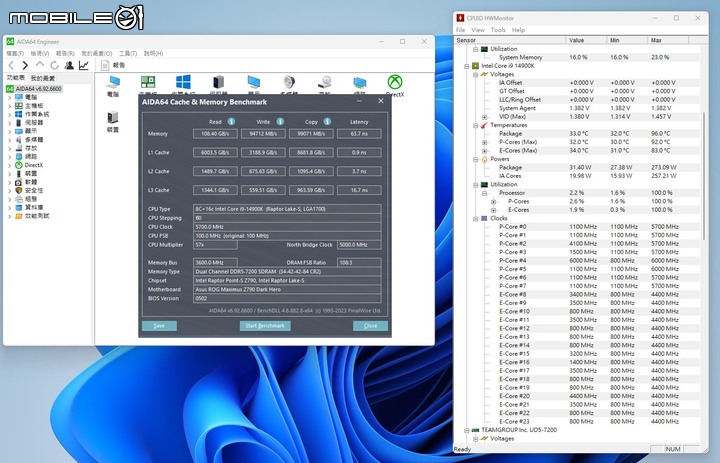Open the network computers icon in content pane
Viewport: 720px width, 463px height.
(360, 83)
